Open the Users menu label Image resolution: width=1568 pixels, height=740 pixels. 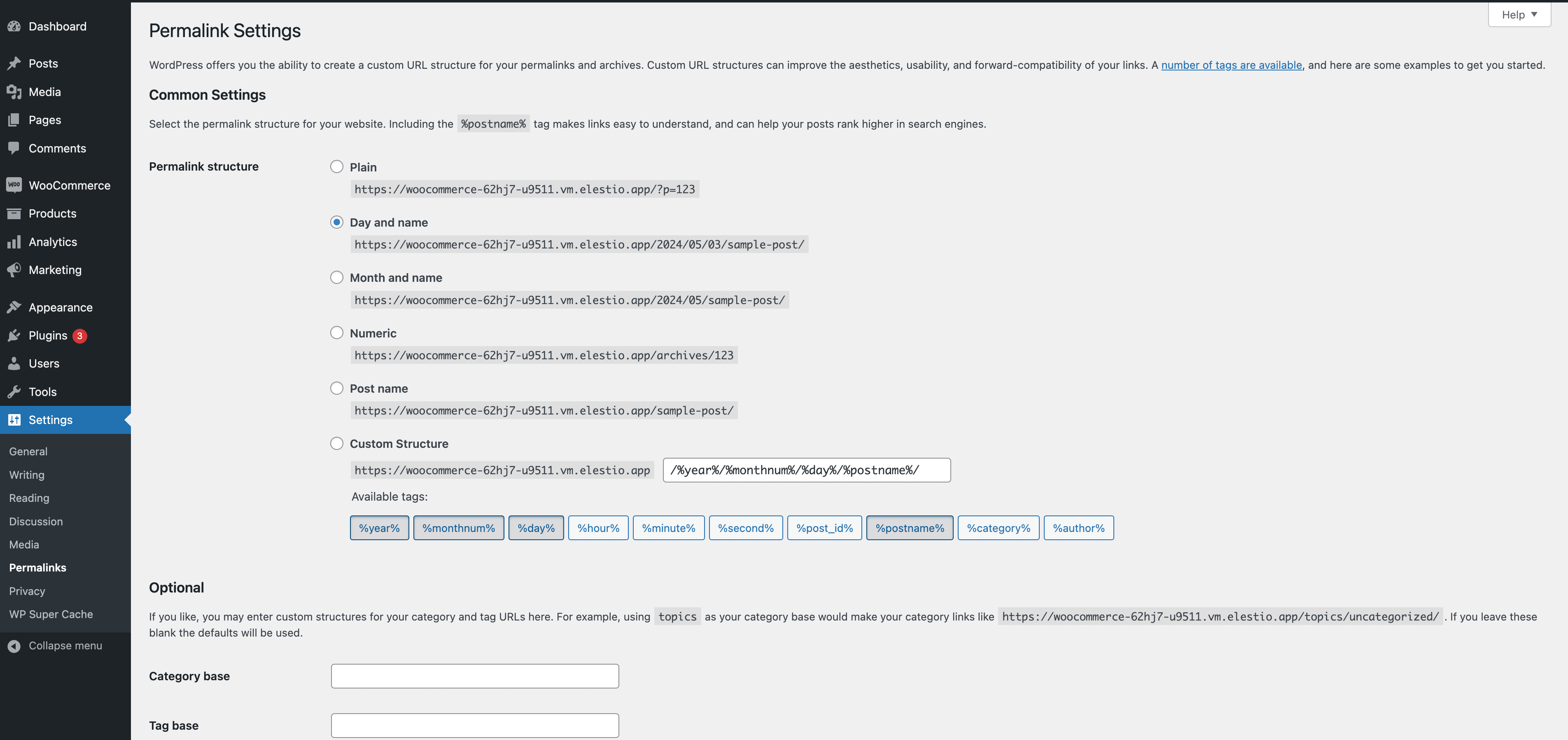(x=44, y=363)
